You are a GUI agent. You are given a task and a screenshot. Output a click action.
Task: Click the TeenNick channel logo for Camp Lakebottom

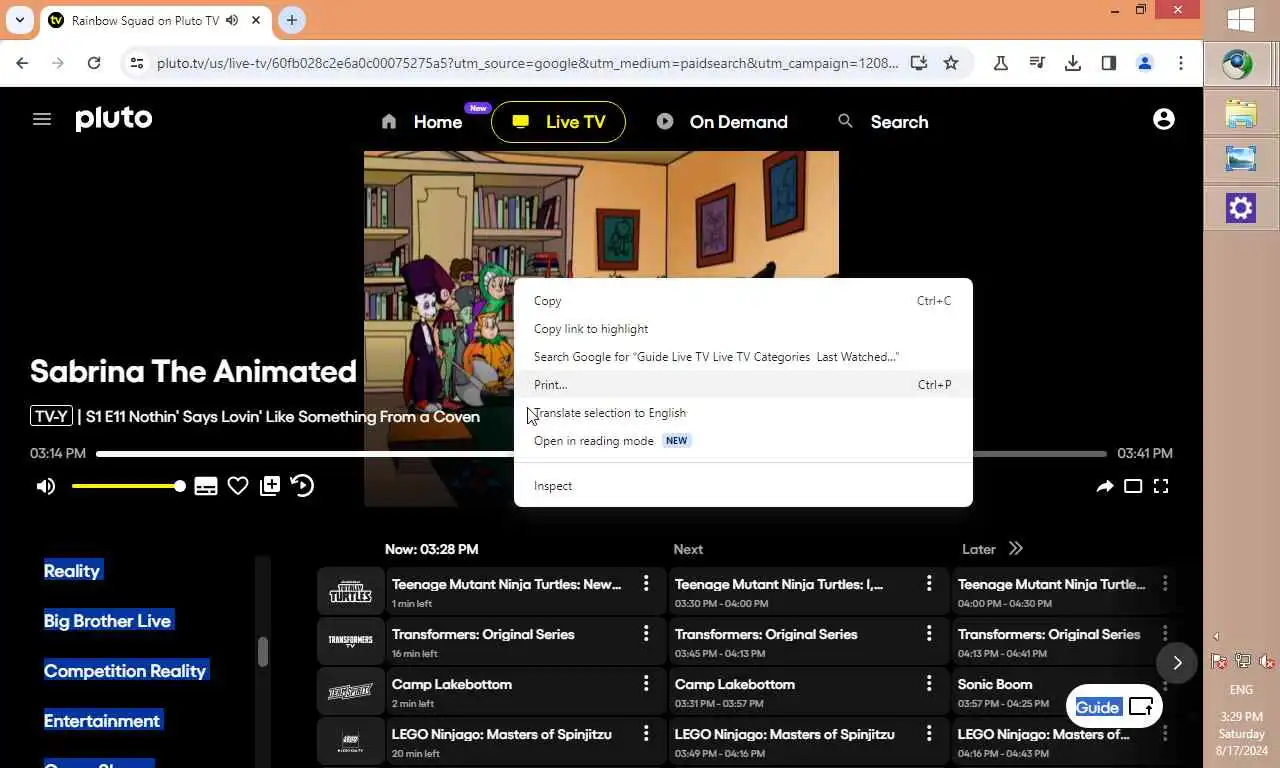pos(351,692)
